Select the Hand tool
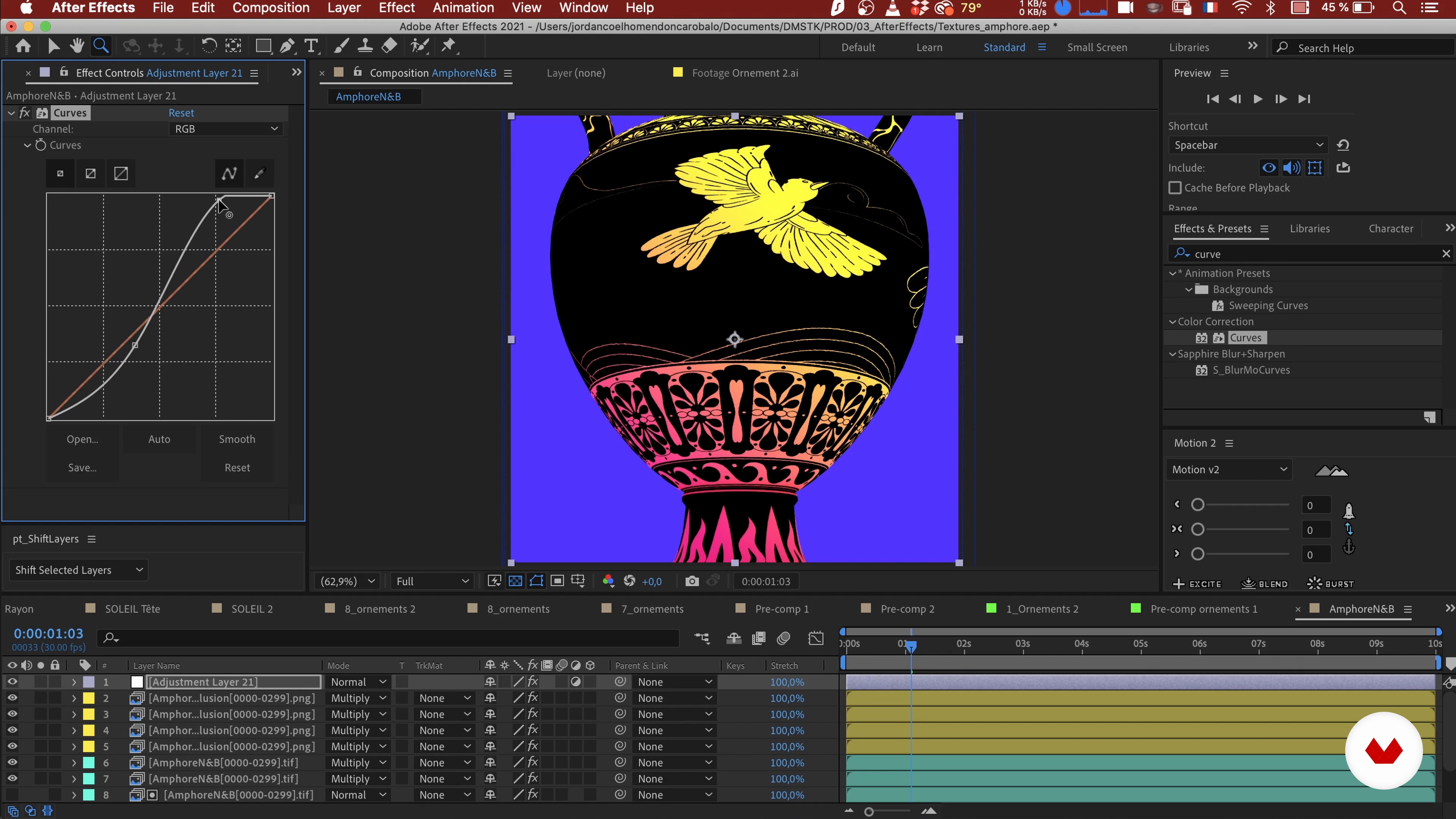 point(77,46)
